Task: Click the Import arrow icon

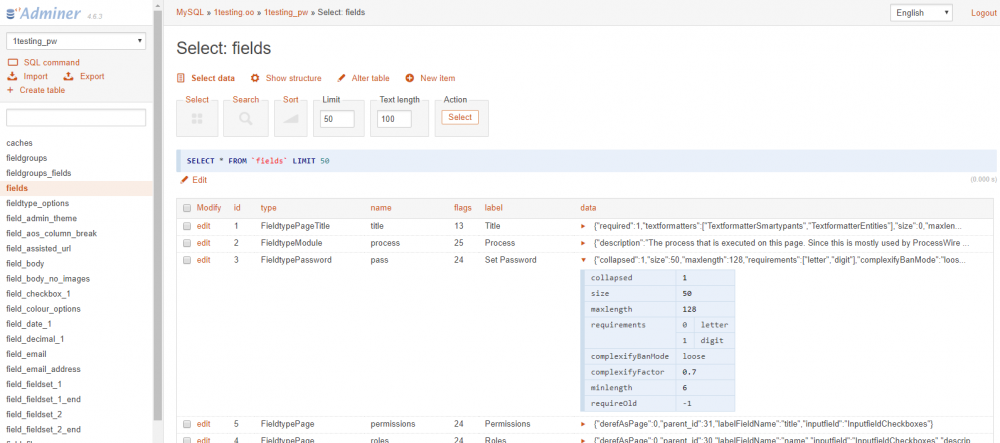Action: tap(12, 76)
